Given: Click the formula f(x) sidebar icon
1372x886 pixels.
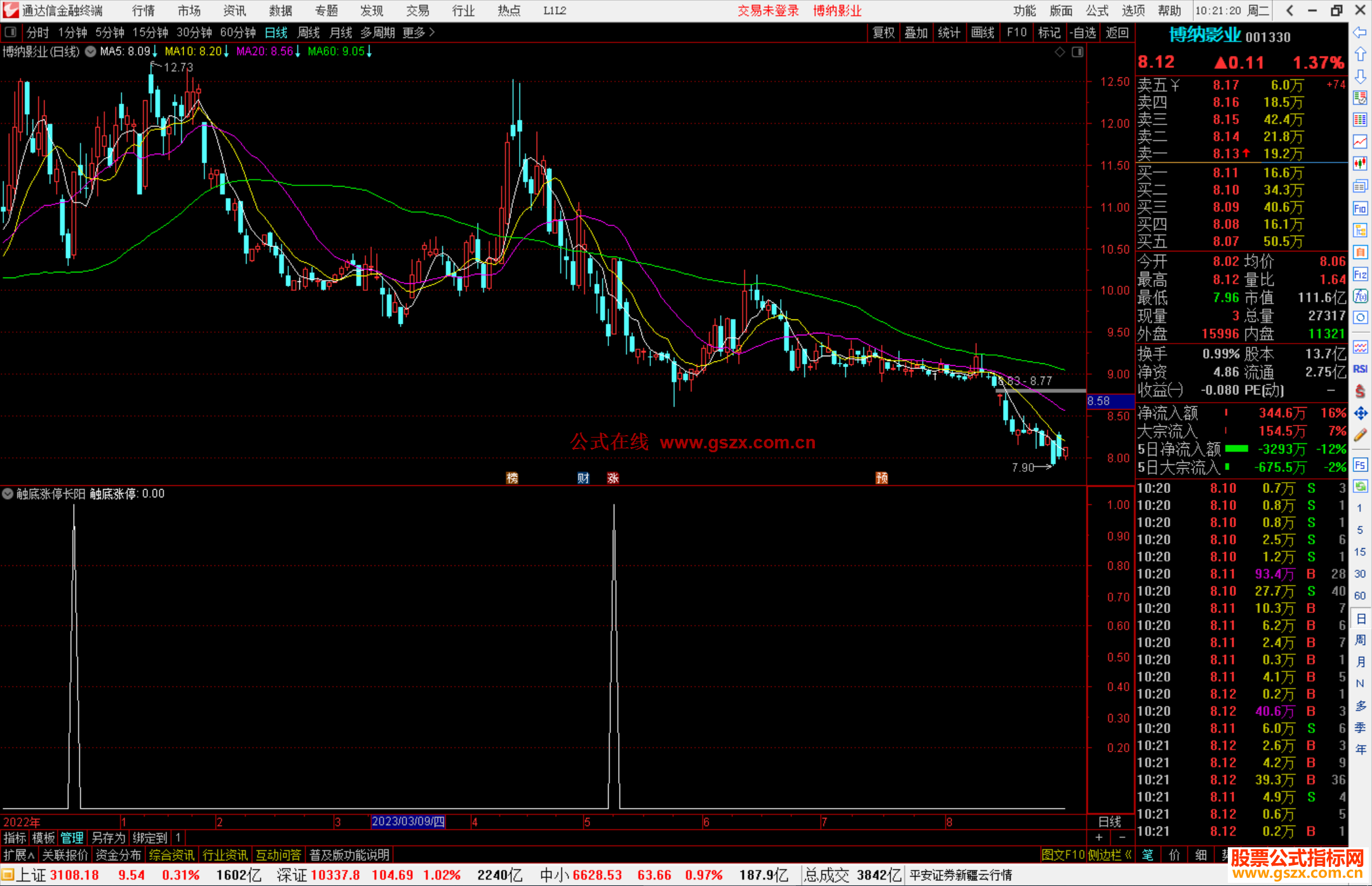Looking at the screenshot, I should click(x=1360, y=296).
